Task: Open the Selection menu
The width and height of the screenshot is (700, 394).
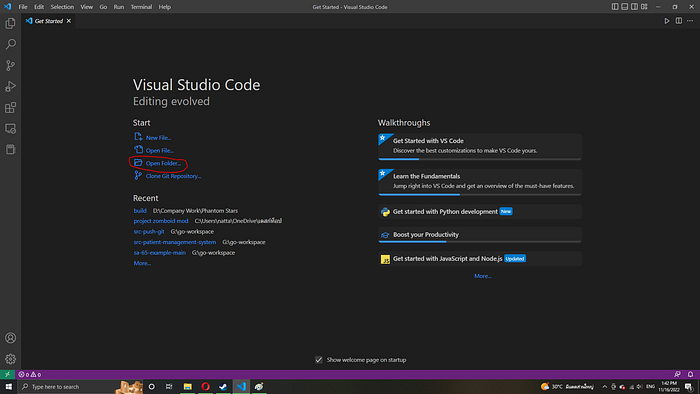Action: tap(62, 7)
